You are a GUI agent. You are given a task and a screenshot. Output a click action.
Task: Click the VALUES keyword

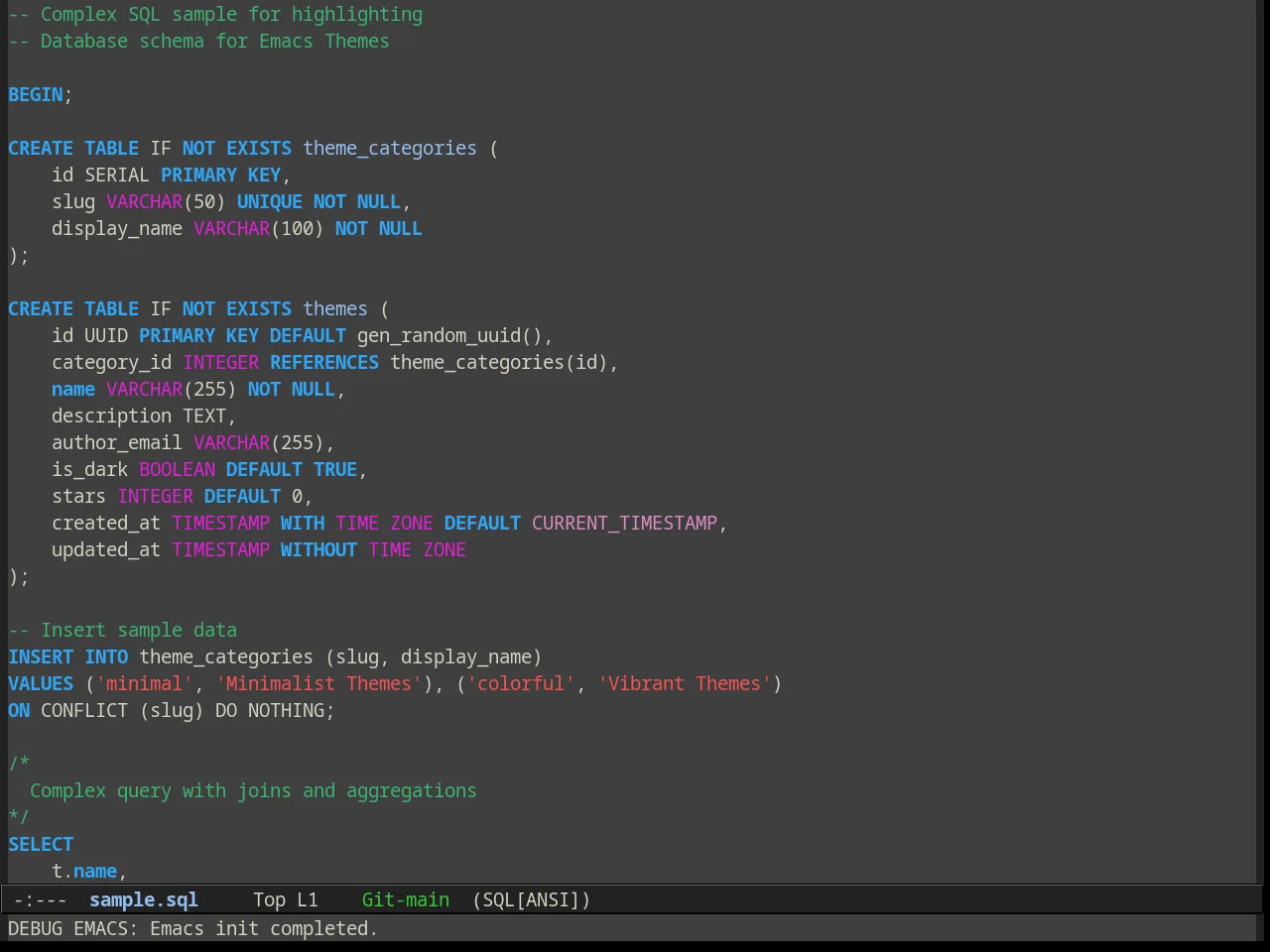coord(41,683)
